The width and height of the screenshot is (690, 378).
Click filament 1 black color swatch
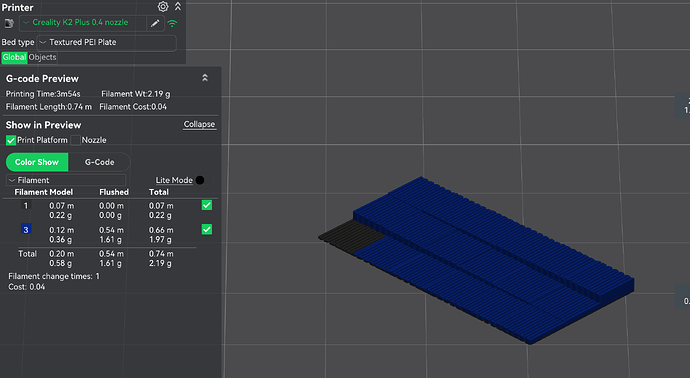(26, 206)
